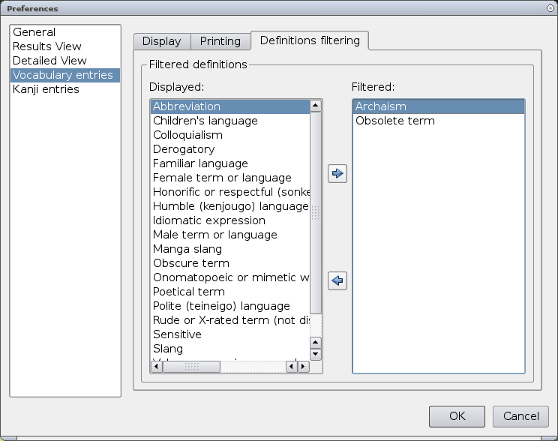558x441 pixels.
Task: Select Archaism in the Filtered list
Action: (438, 106)
